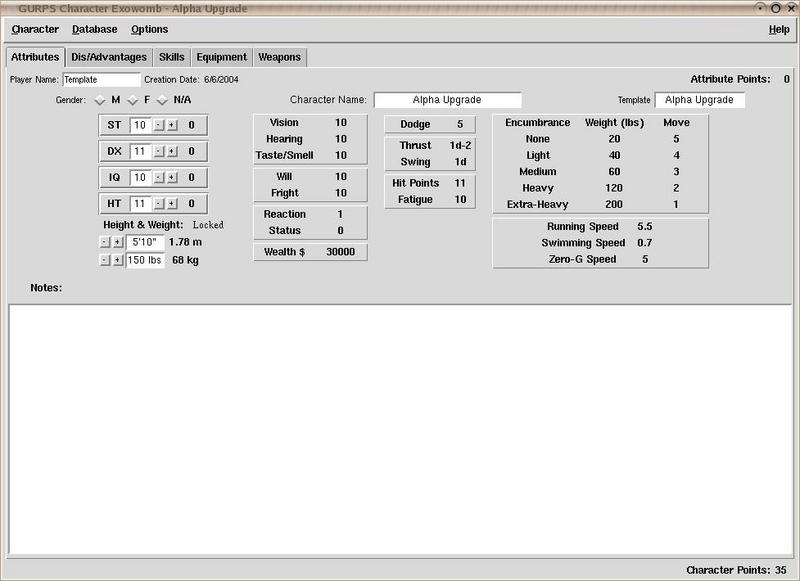Click the 1.78 m height conversion

pos(185,242)
